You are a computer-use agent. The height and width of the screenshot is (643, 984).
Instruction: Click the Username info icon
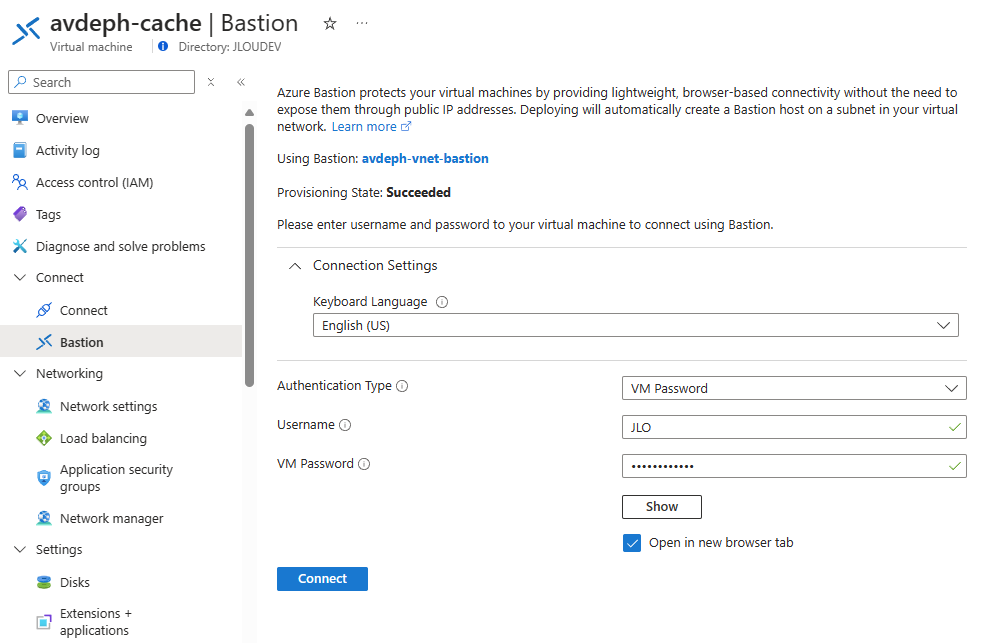[x=345, y=425]
